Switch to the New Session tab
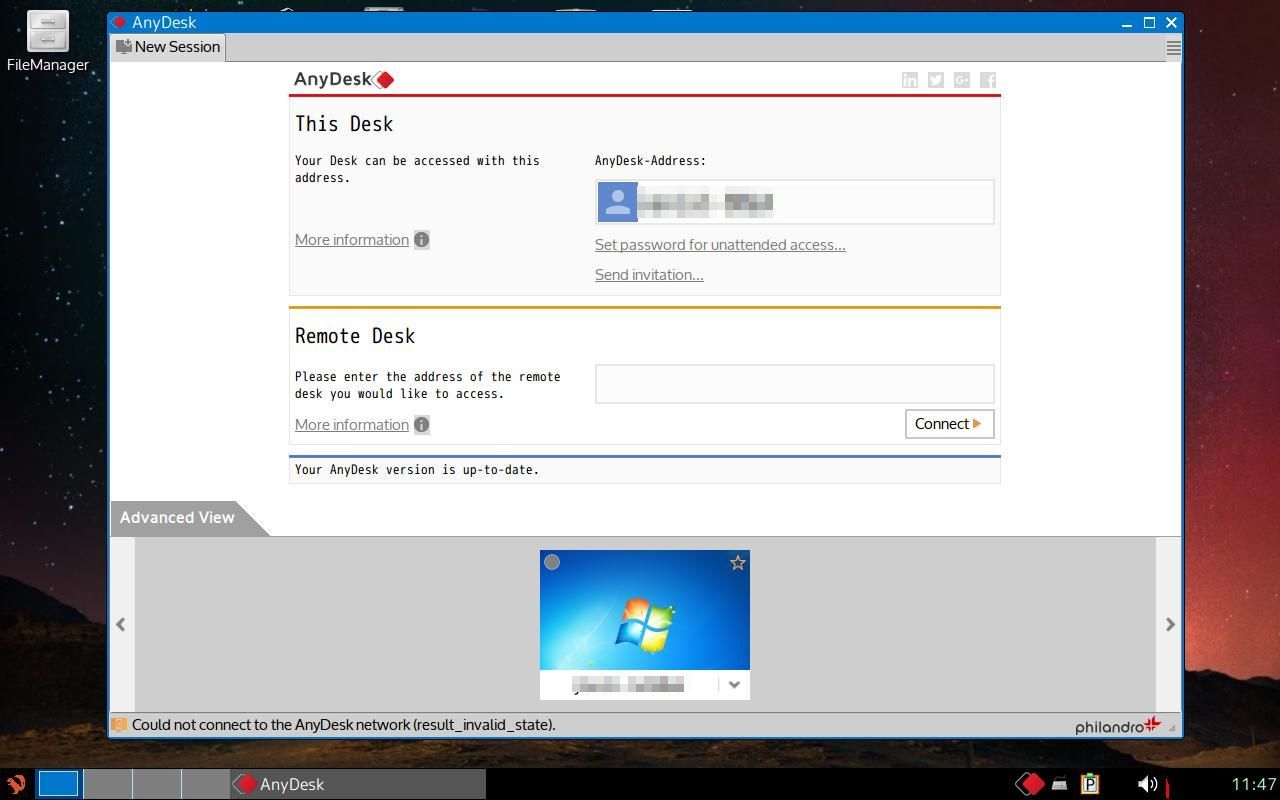 point(168,46)
